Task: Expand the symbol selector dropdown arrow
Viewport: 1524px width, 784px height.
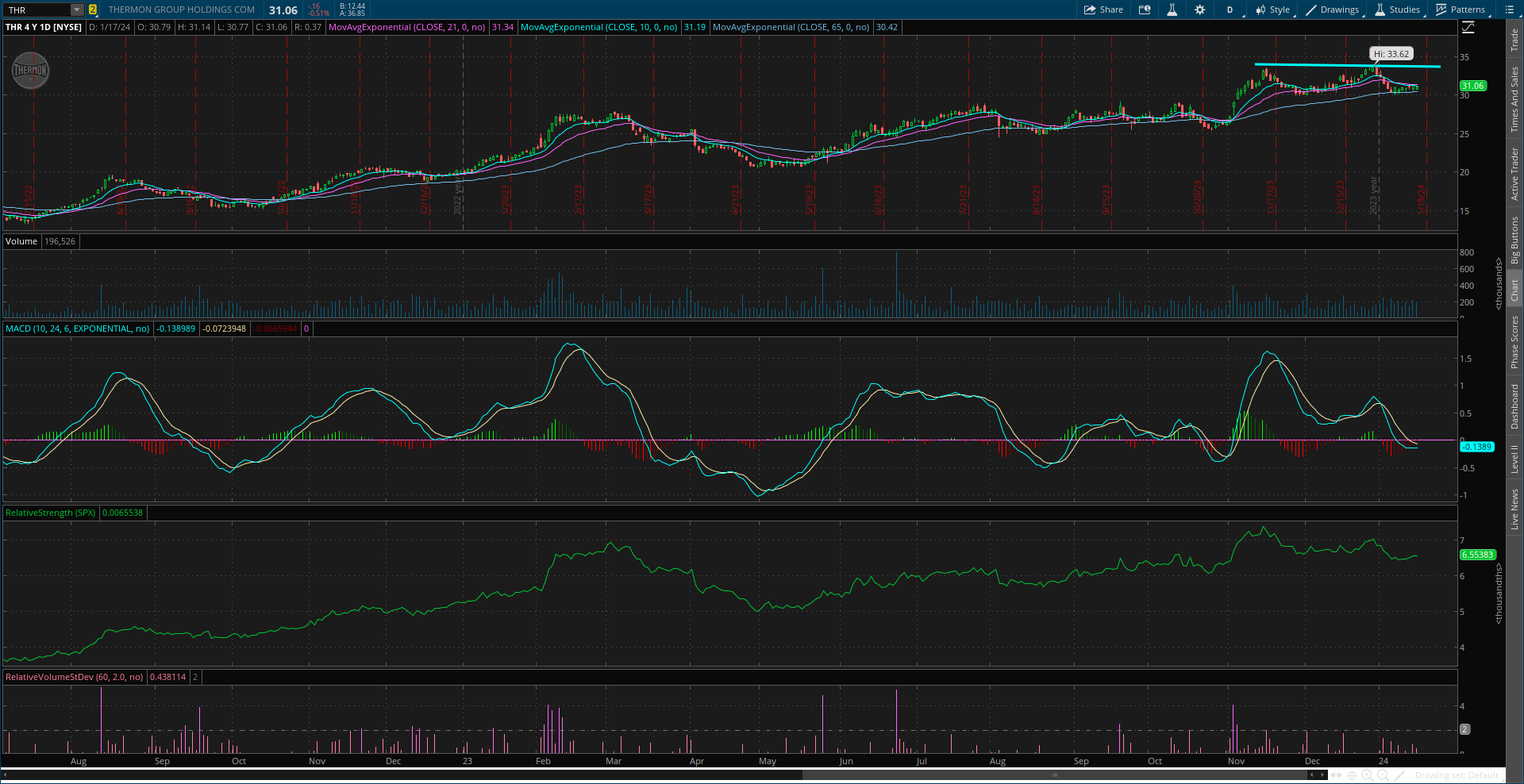Action: [77, 10]
